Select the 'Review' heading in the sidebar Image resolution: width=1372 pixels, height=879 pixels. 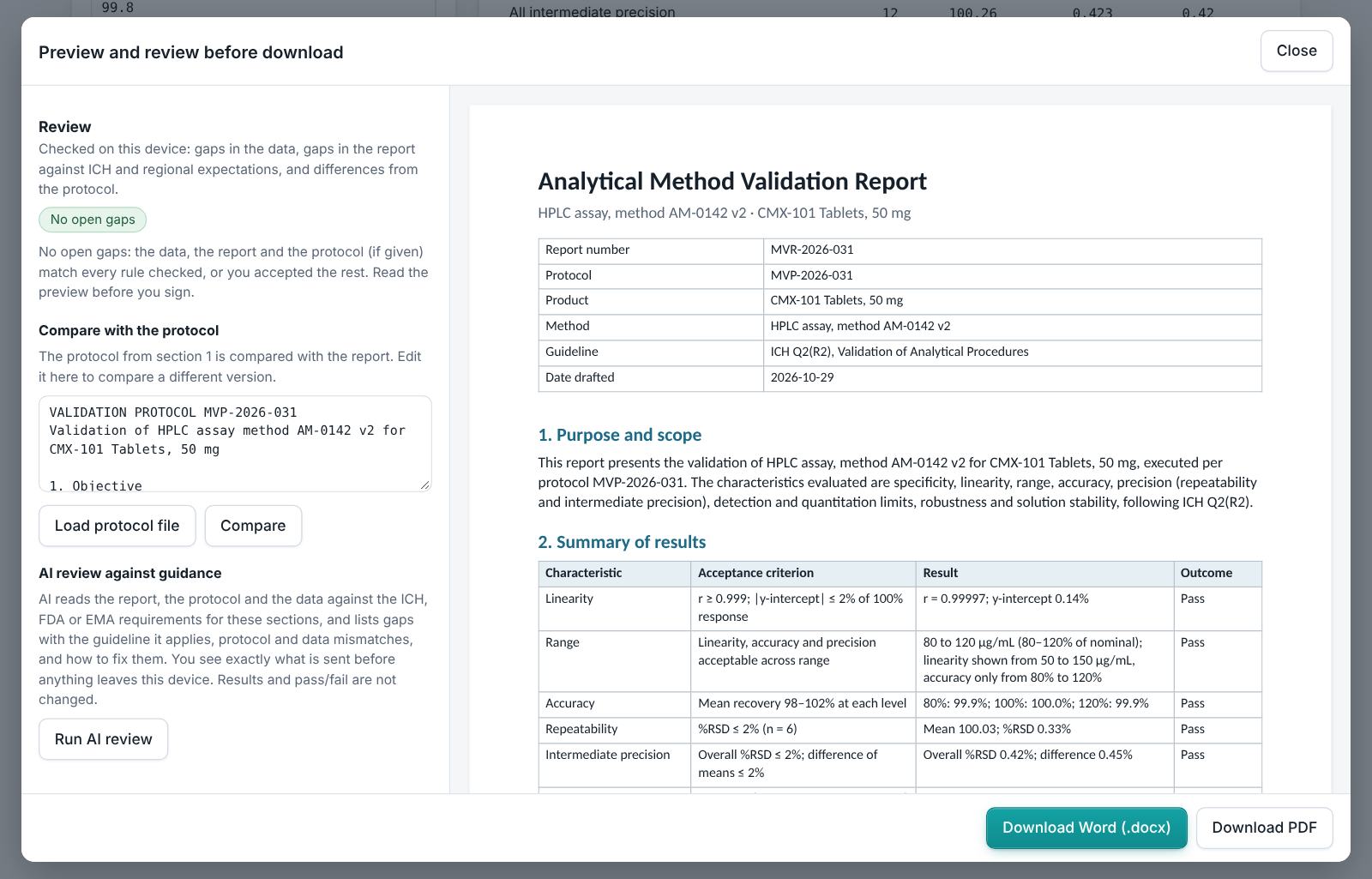(65, 127)
